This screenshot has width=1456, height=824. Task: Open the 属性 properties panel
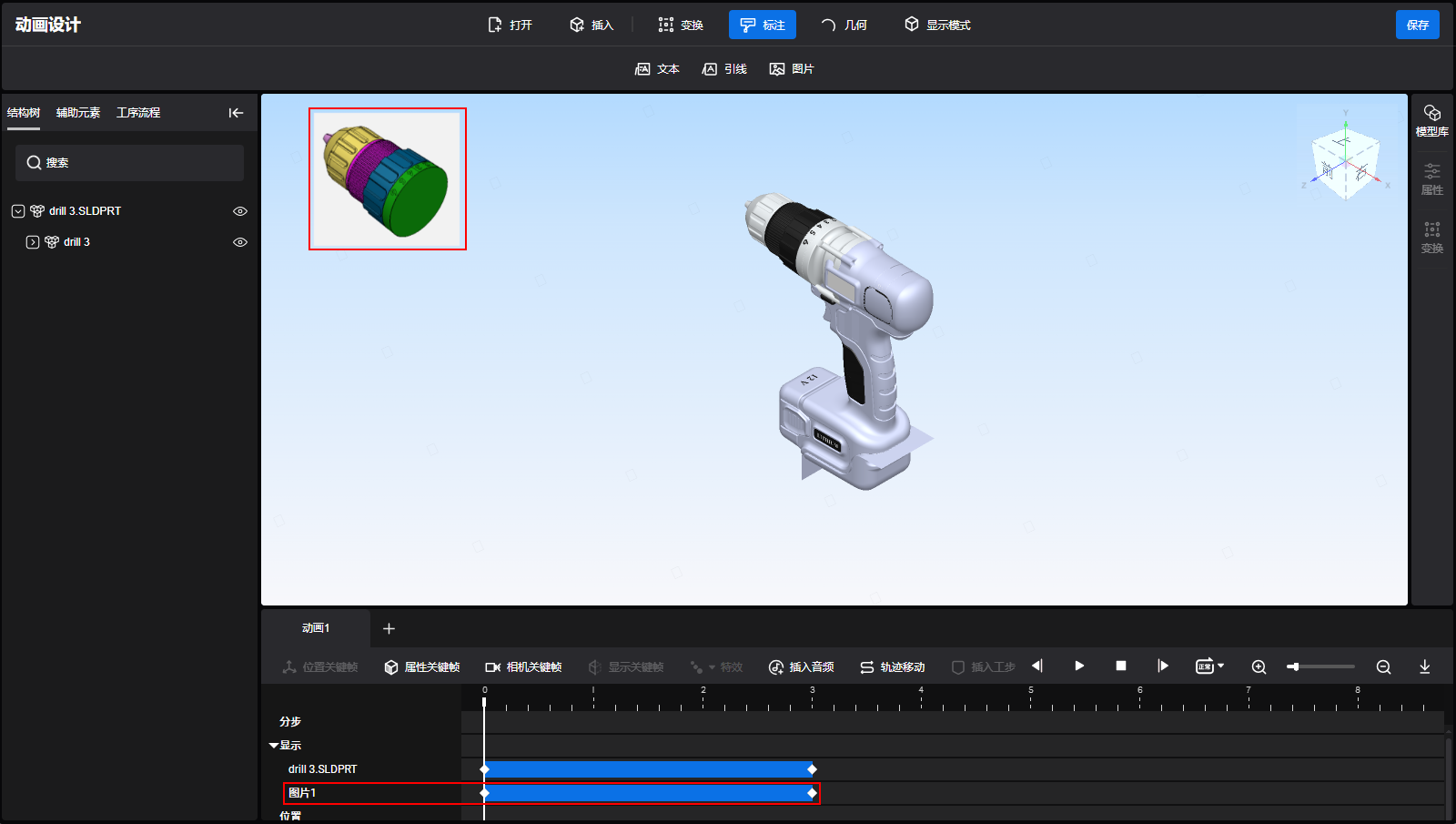(1432, 179)
